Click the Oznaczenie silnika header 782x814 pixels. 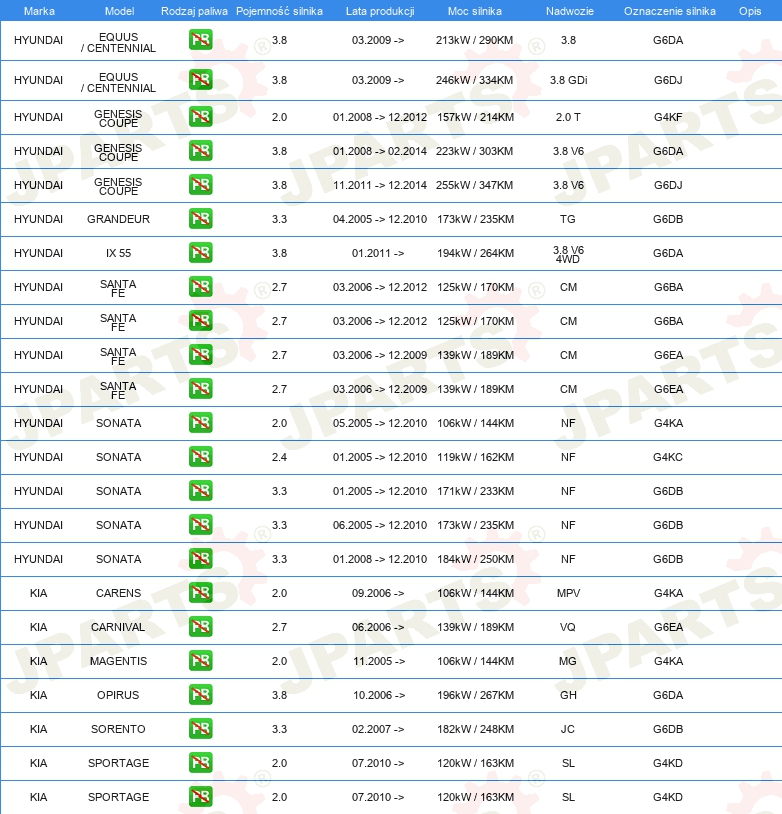point(669,11)
